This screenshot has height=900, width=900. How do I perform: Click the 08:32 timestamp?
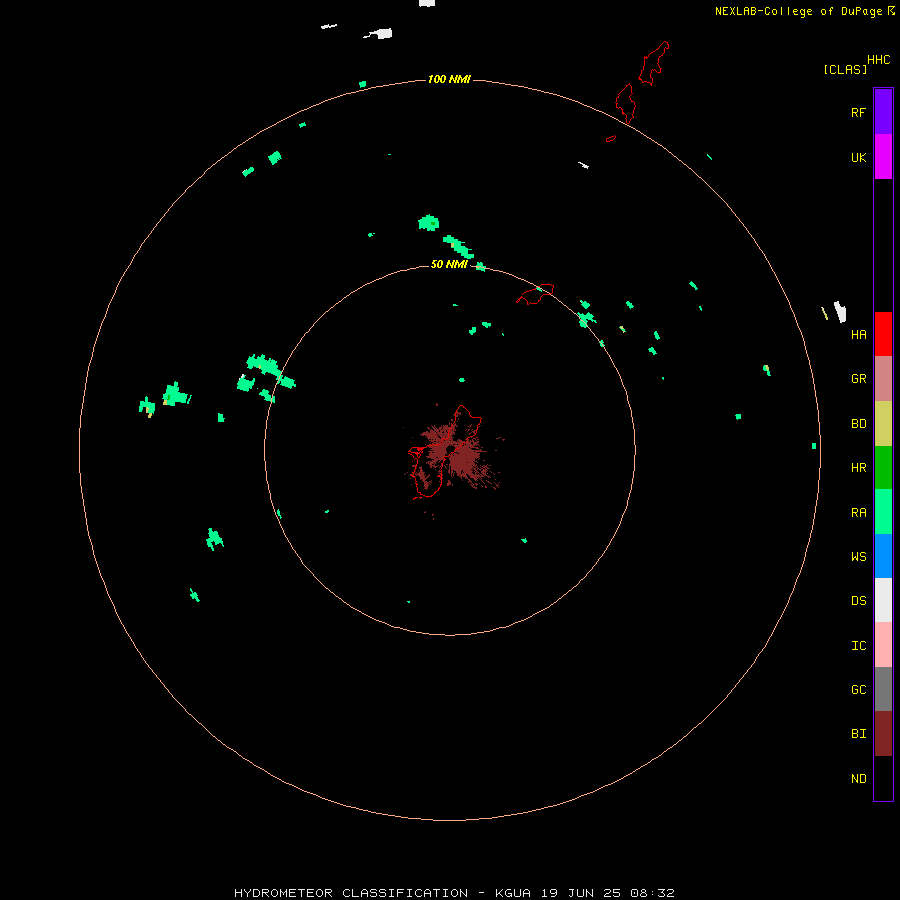[652, 893]
